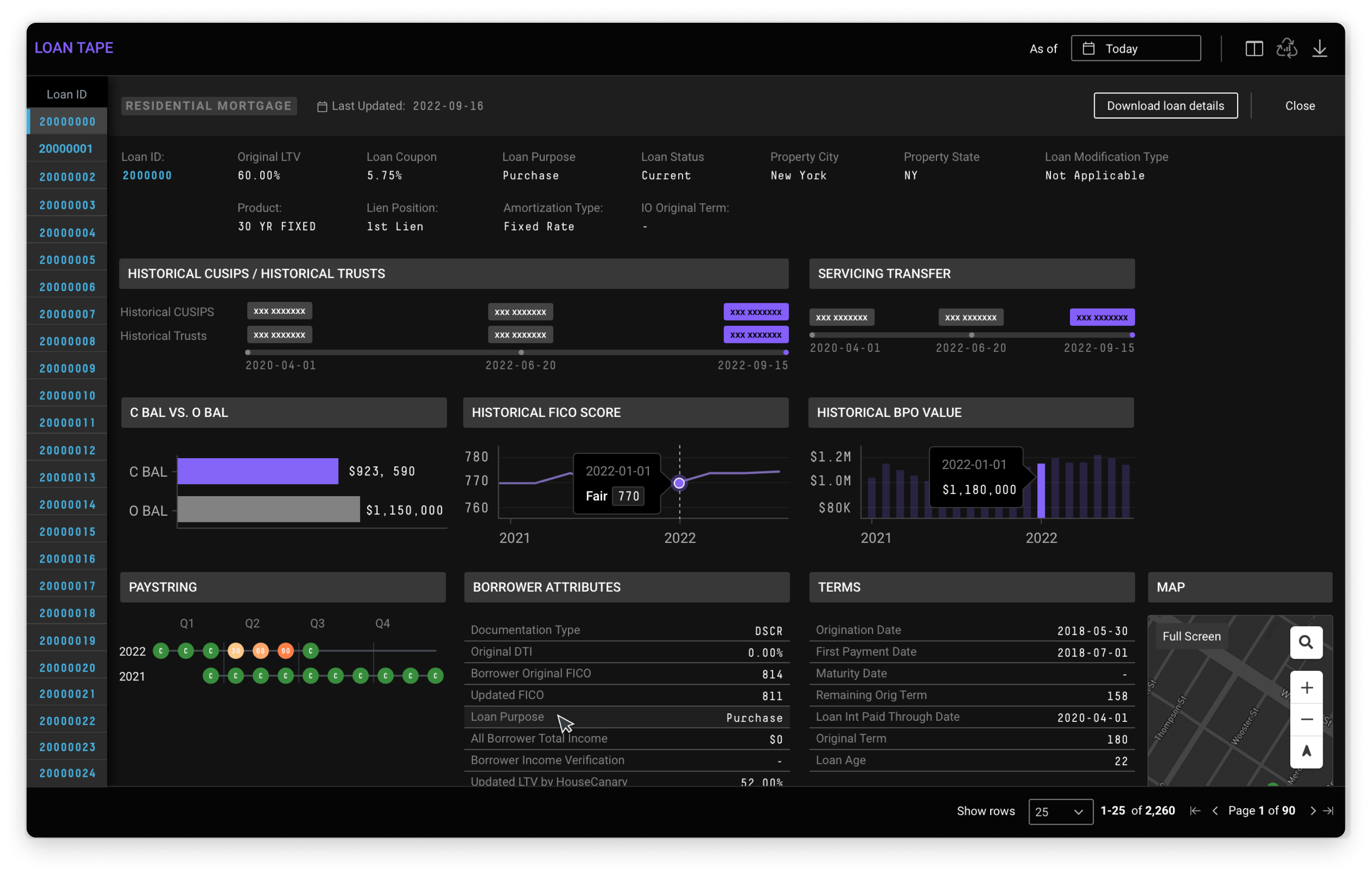Viewport: 1372px width, 876px height.
Task: Click the Origination Date value 2018-05-30
Action: coord(1092,631)
